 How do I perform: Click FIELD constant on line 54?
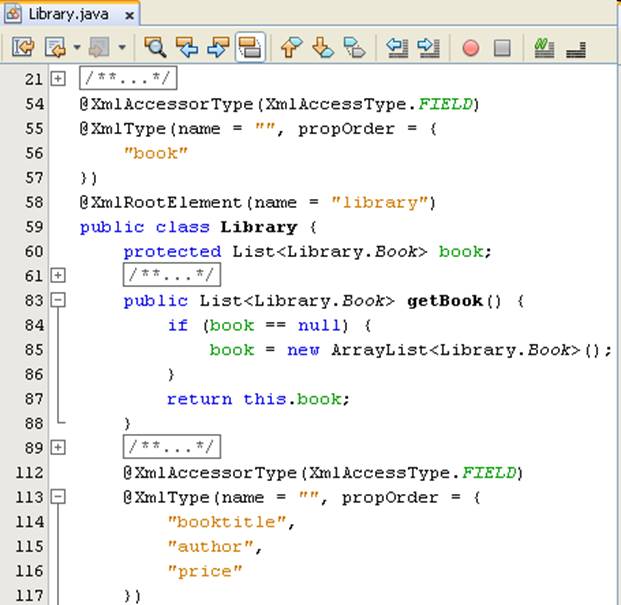(x=446, y=104)
